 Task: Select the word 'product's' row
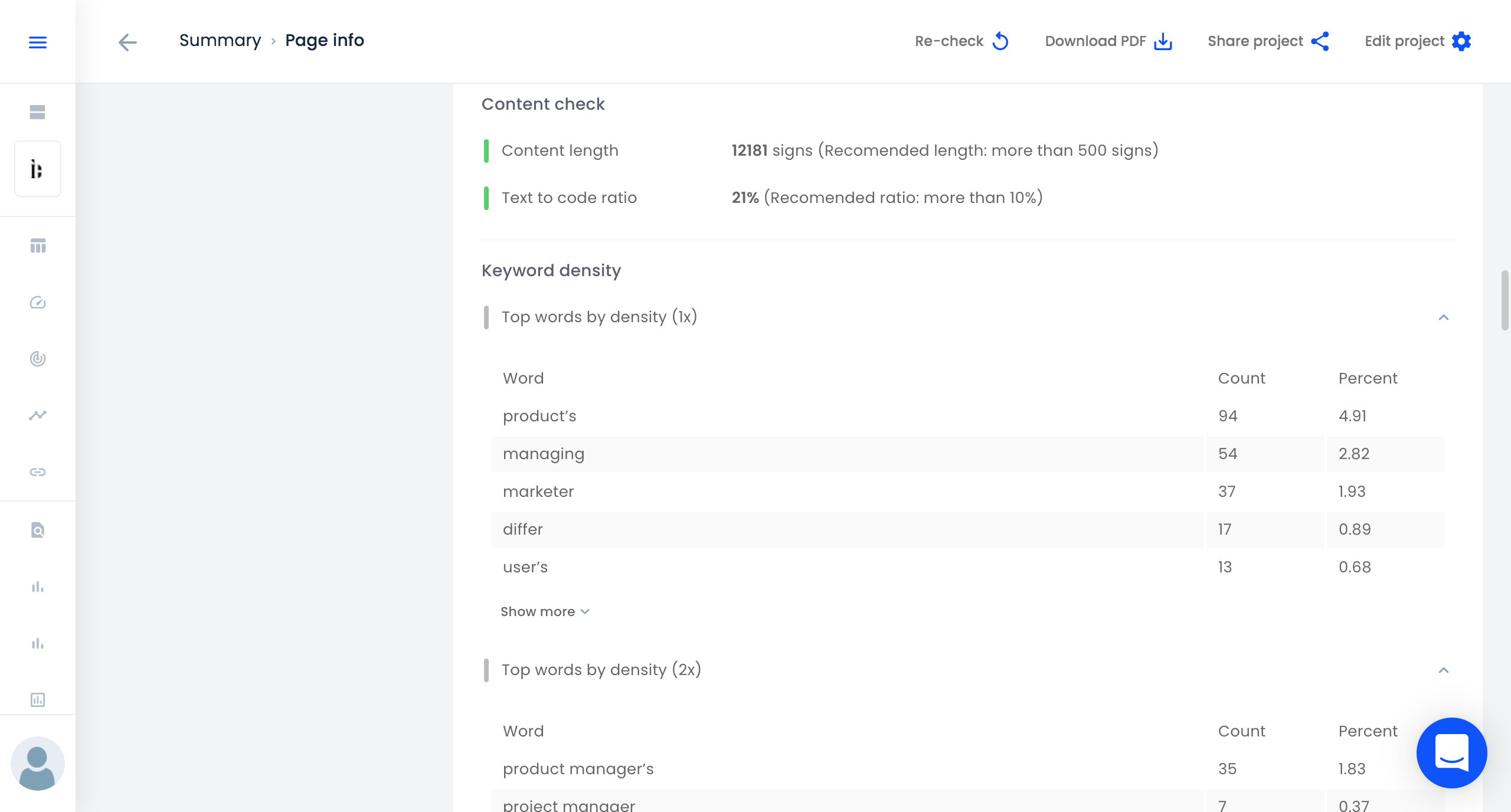coord(968,416)
